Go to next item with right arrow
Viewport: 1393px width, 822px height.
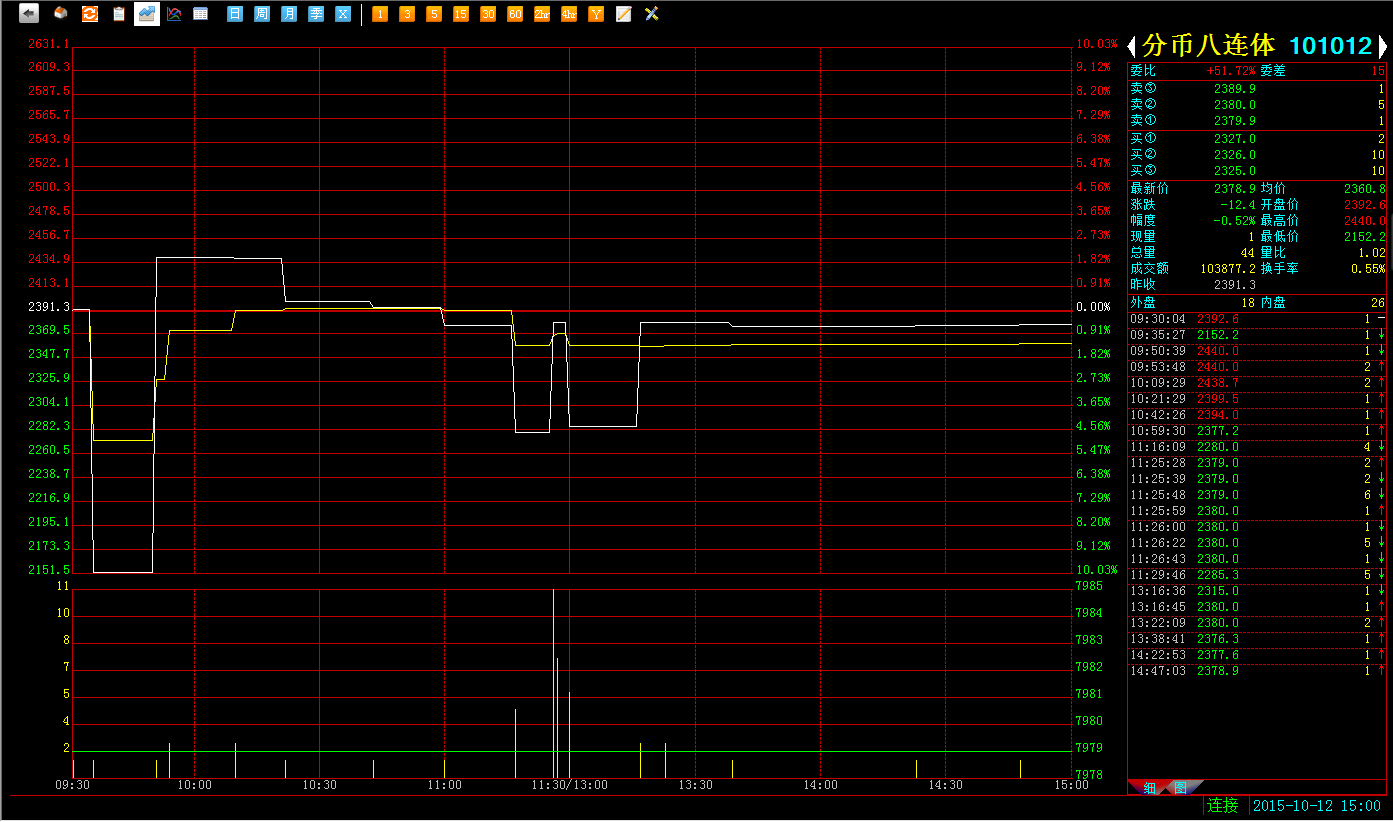tap(1383, 46)
